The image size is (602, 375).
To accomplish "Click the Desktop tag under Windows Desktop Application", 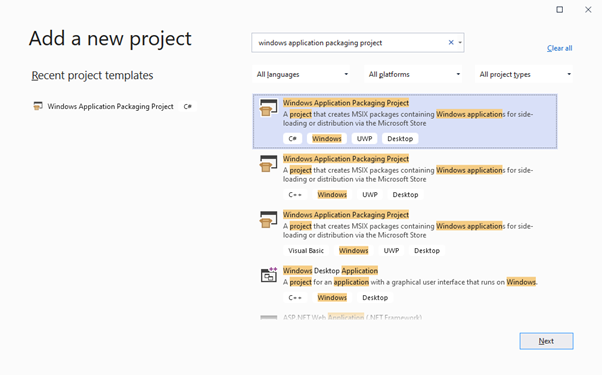I will click(x=375, y=297).
